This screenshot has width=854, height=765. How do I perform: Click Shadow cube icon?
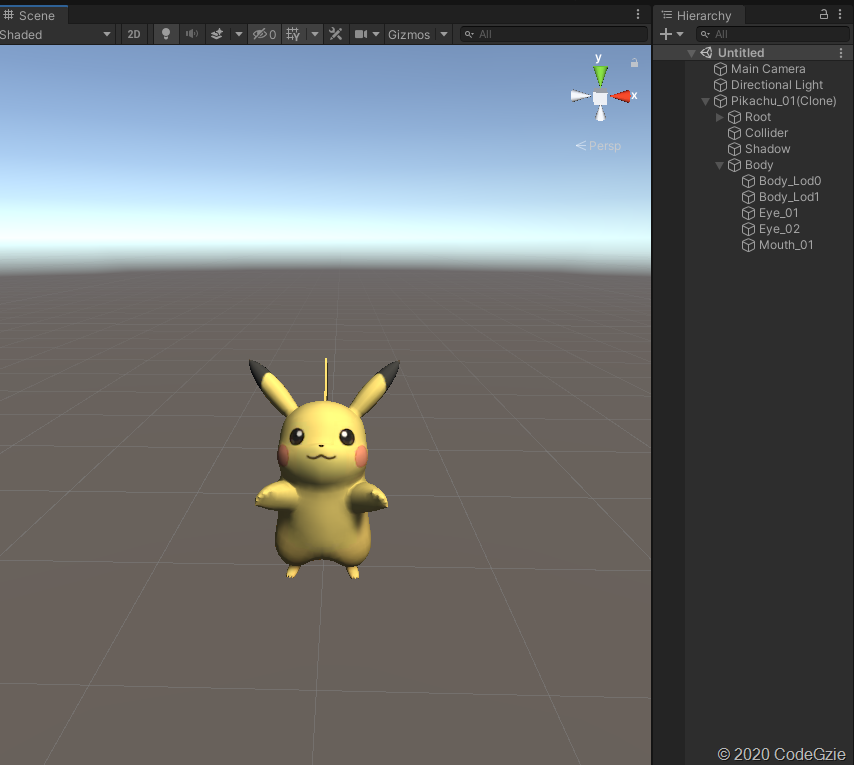point(735,149)
